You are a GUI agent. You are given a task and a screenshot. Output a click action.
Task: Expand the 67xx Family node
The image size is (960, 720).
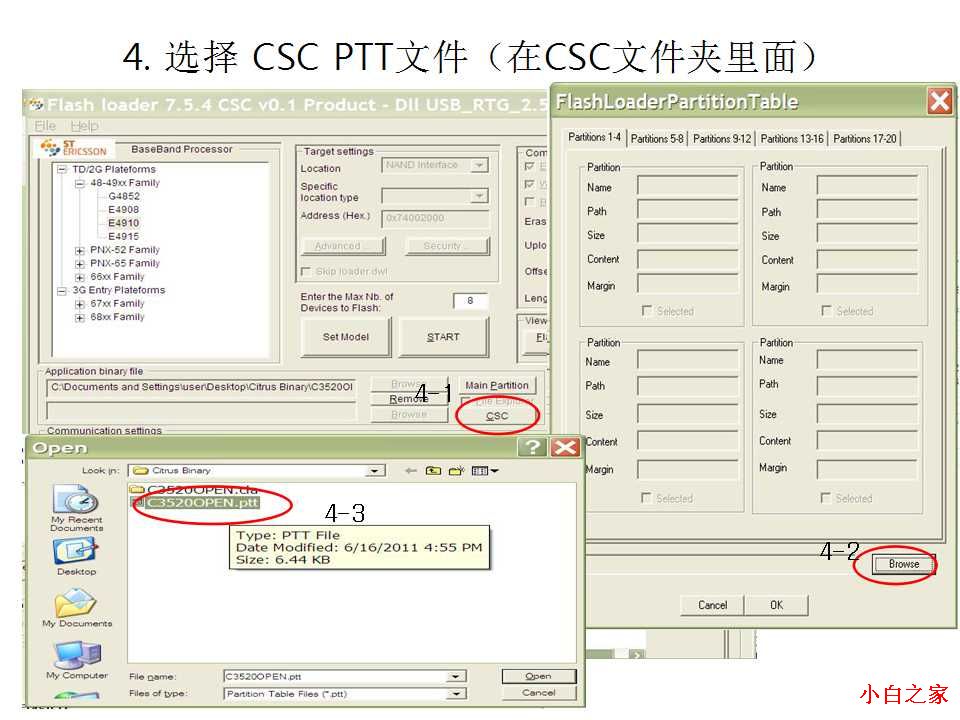(80, 304)
